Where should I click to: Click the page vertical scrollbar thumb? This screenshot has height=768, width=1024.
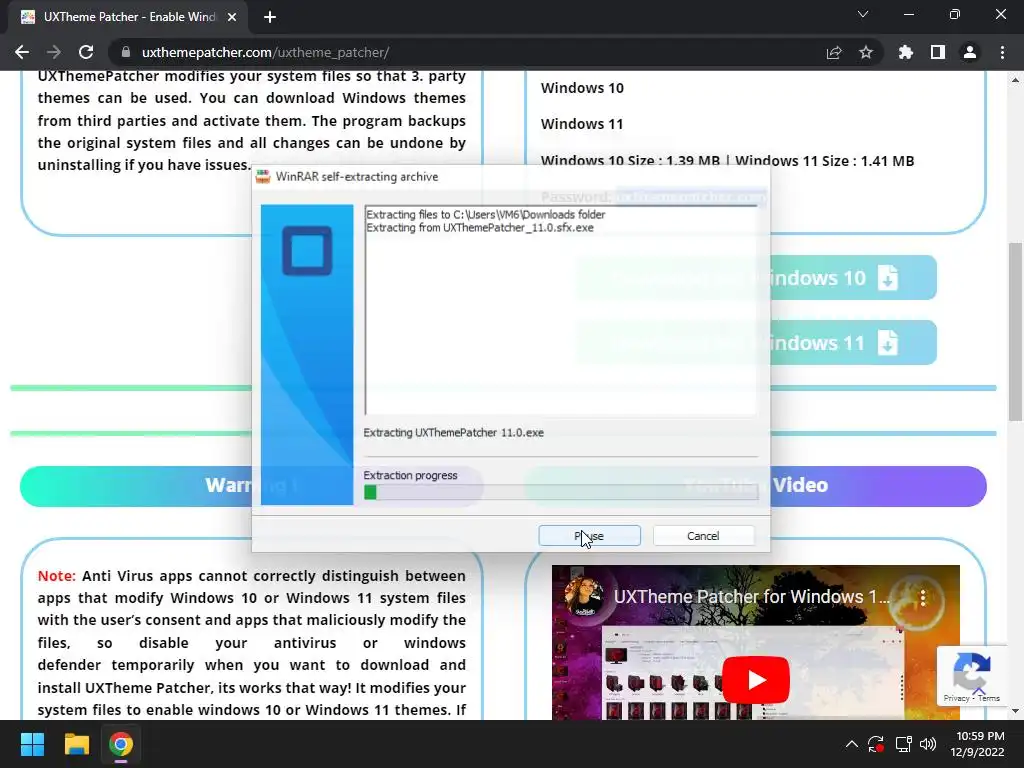click(1015, 332)
